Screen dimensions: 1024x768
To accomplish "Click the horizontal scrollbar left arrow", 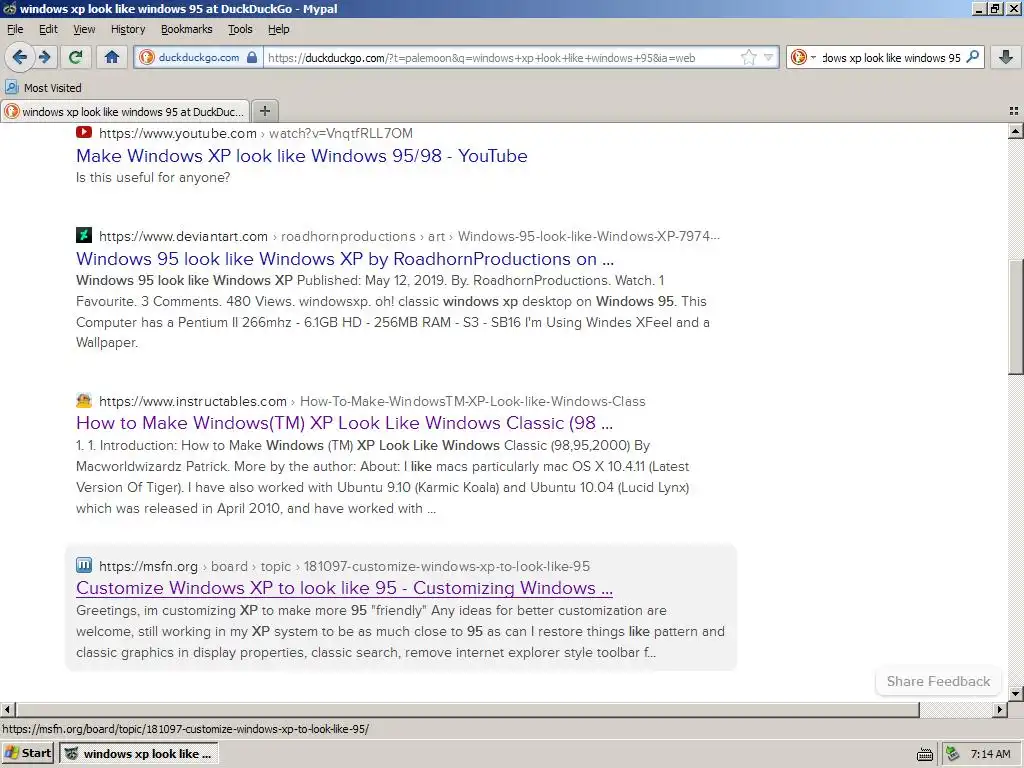I will coord(7,709).
